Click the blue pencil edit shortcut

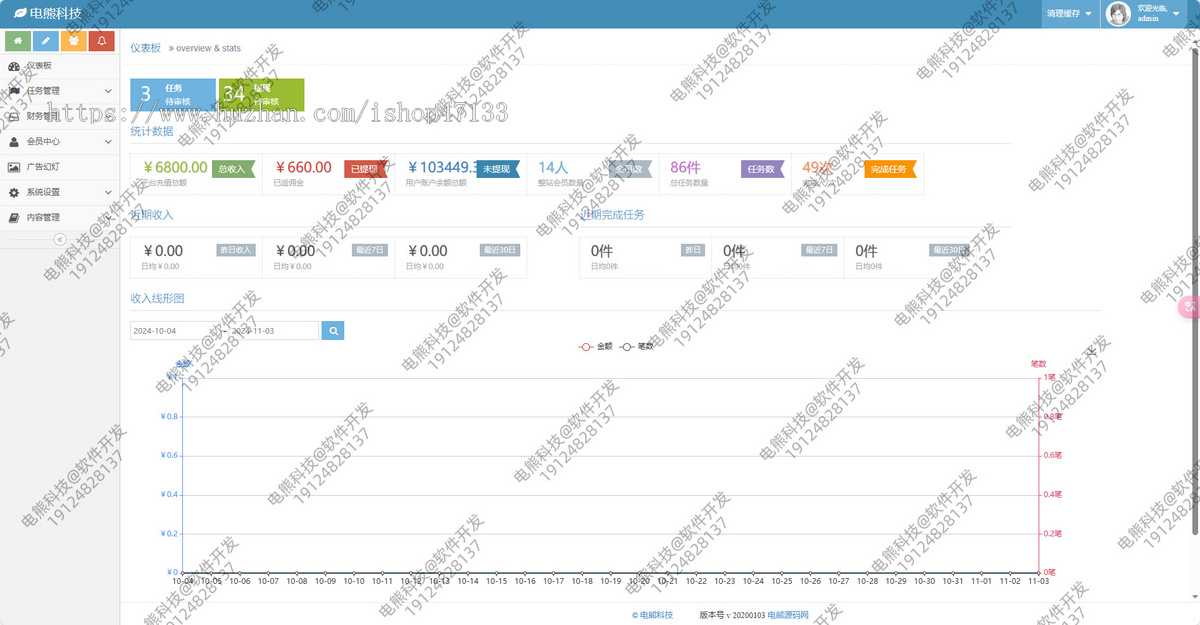(46, 41)
